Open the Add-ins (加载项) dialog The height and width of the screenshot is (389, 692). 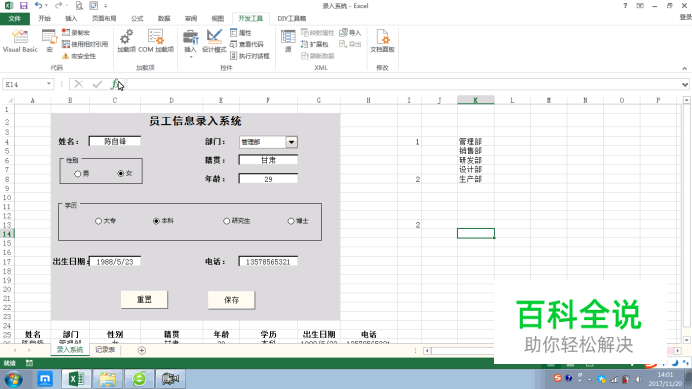point(126,41)
